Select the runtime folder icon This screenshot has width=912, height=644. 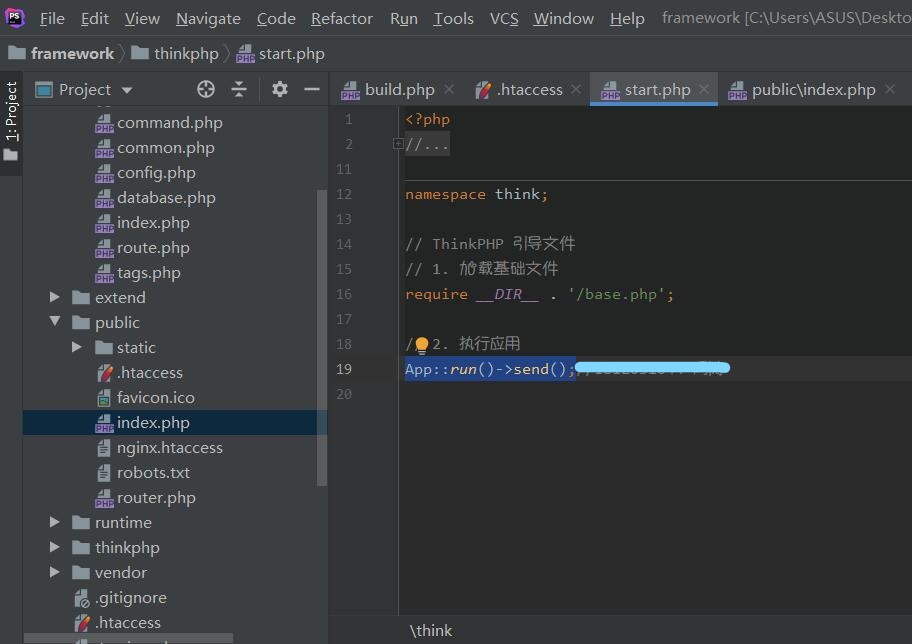(81, 523)
